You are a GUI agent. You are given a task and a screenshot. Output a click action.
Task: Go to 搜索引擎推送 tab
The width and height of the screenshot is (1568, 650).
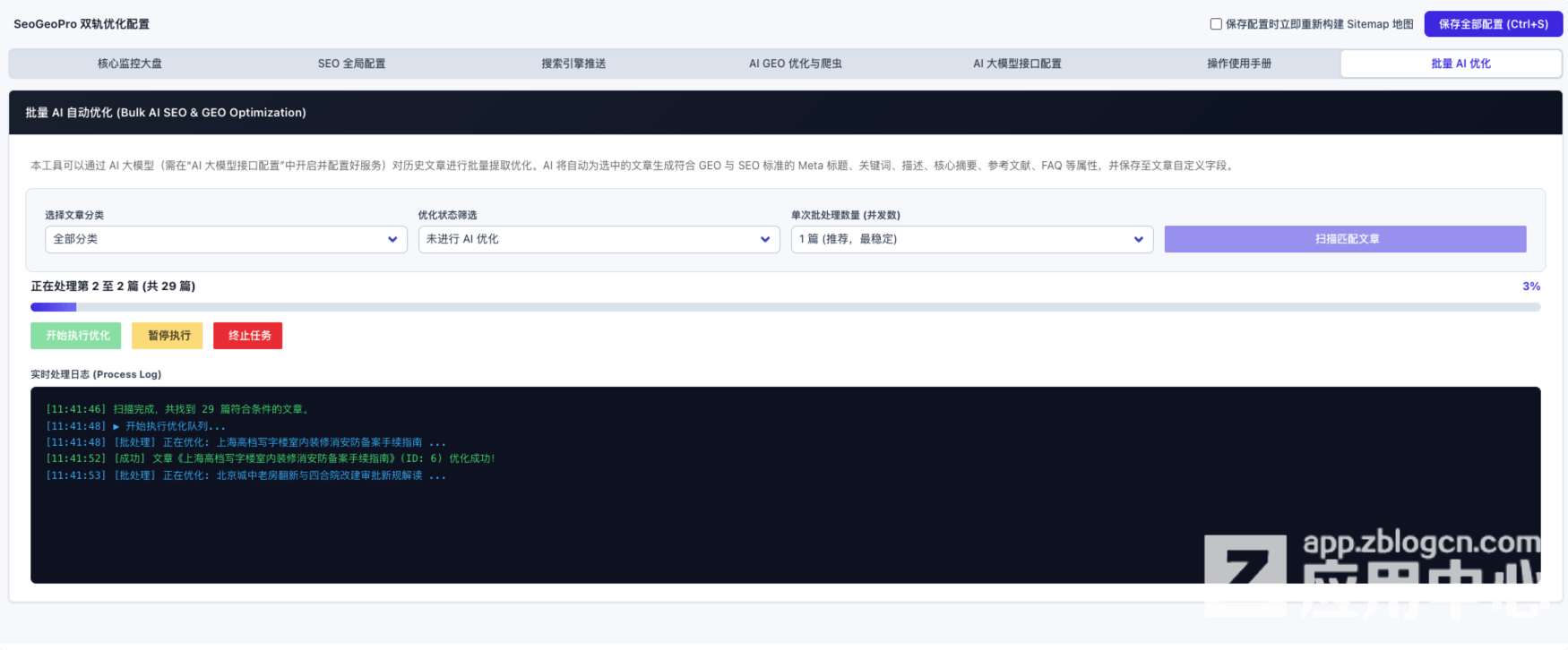click(x=573, y=64)
